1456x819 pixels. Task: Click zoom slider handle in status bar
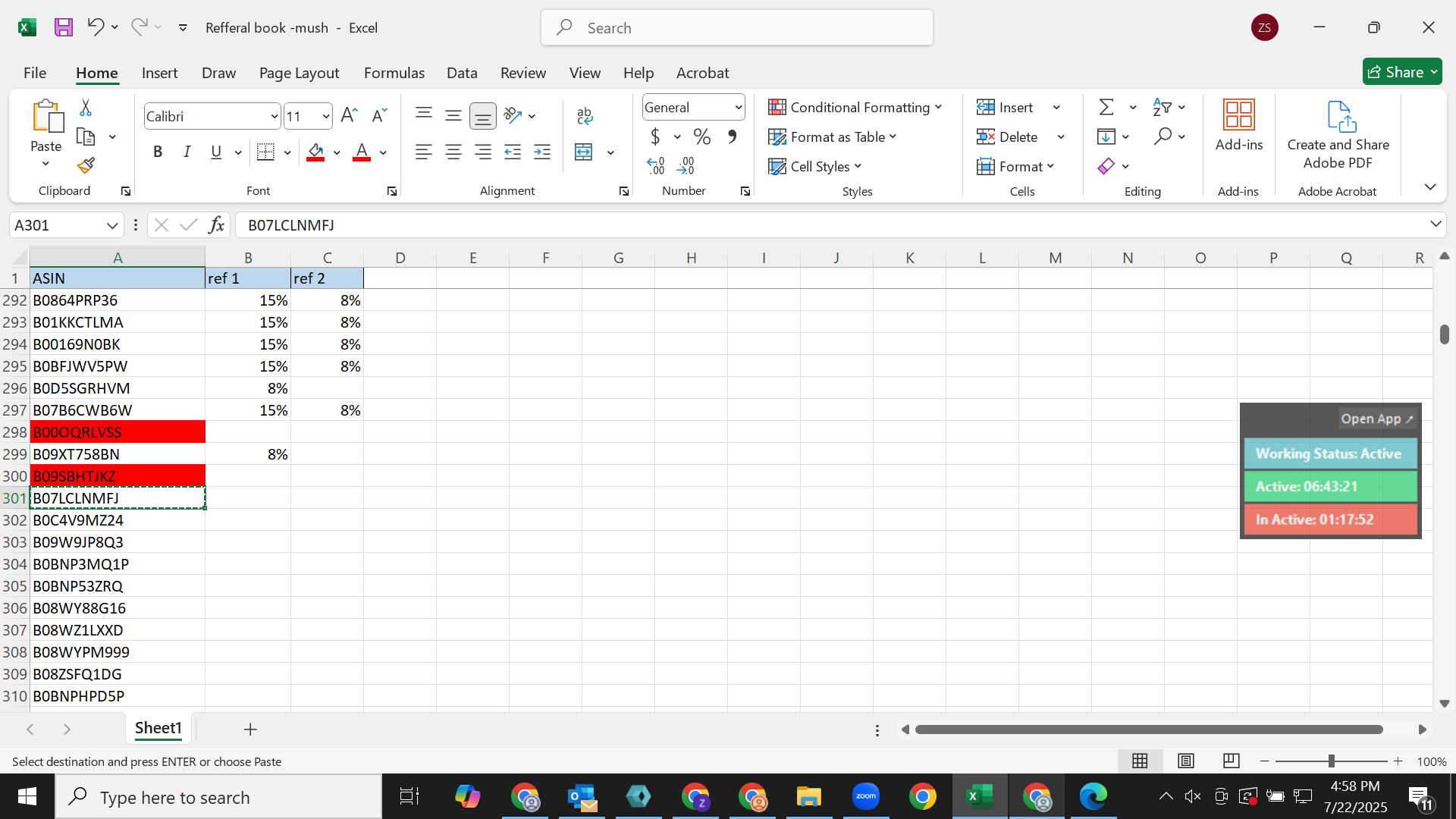click(1332, 761)
